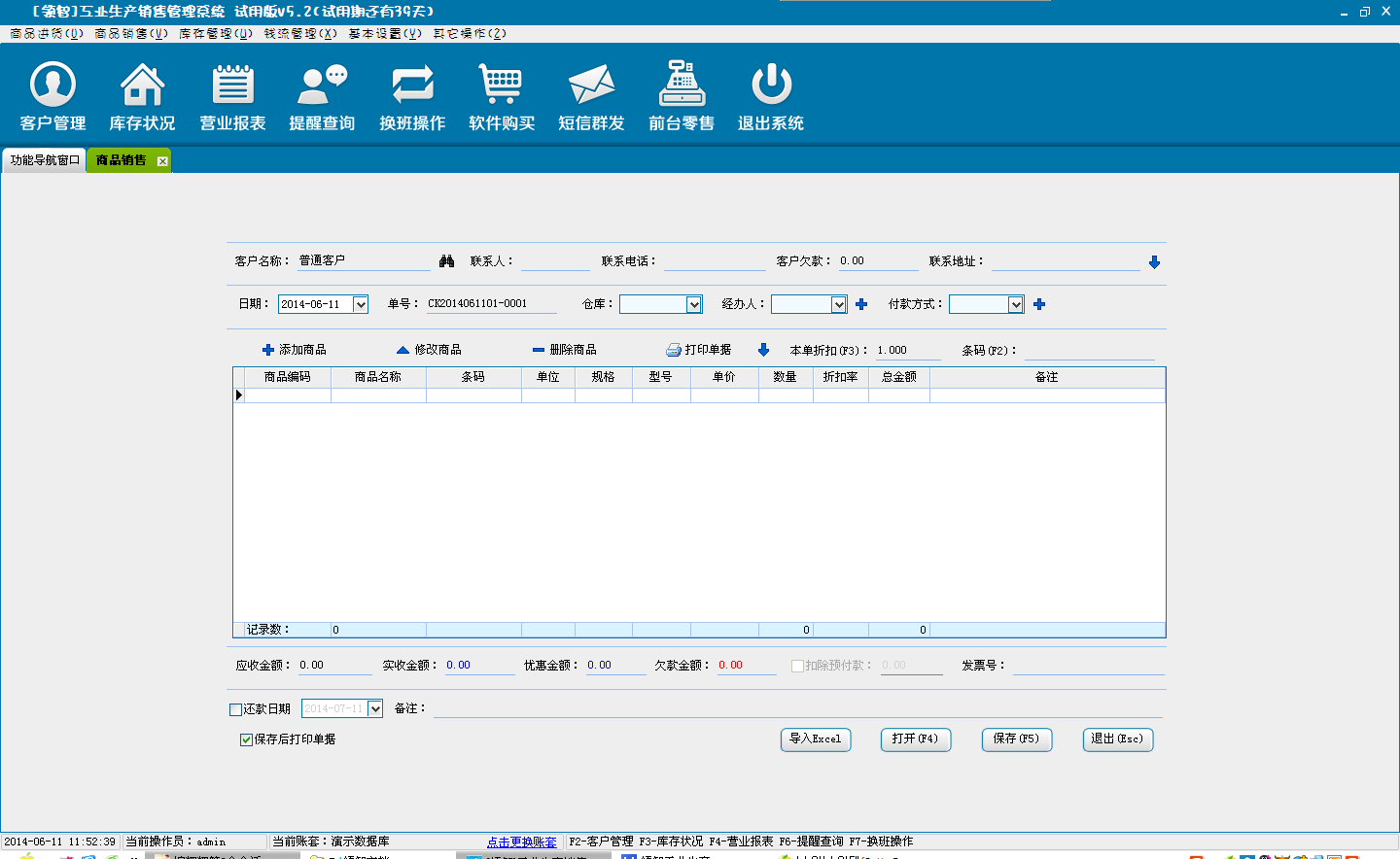The height and width of the screenshot is (859, 1400).
Task: Open 客户管理 customer management icon
Action: click(x=52, y=95)
